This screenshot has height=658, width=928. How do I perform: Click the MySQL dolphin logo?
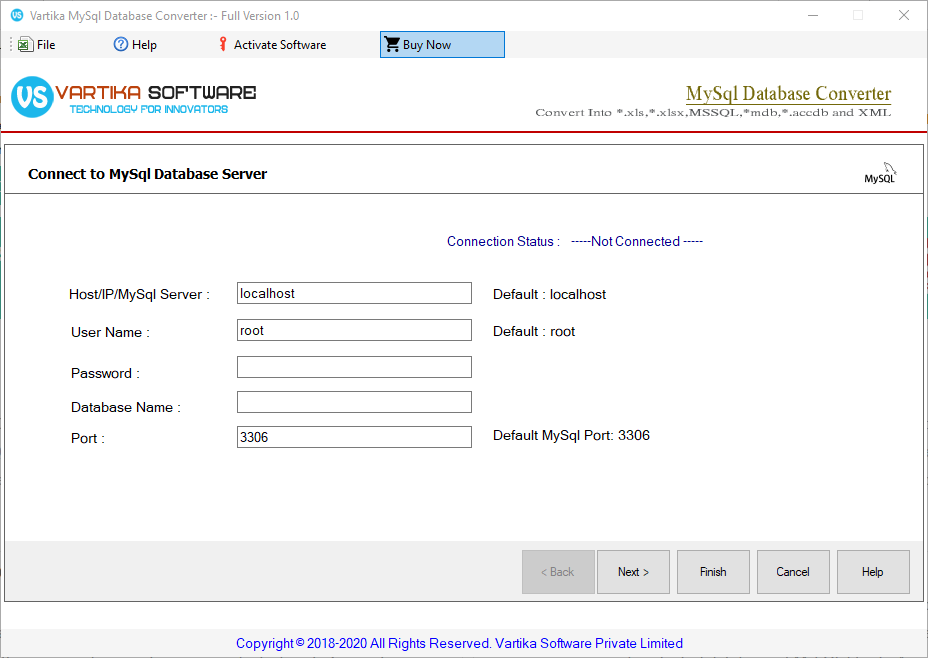click(880, 173)
